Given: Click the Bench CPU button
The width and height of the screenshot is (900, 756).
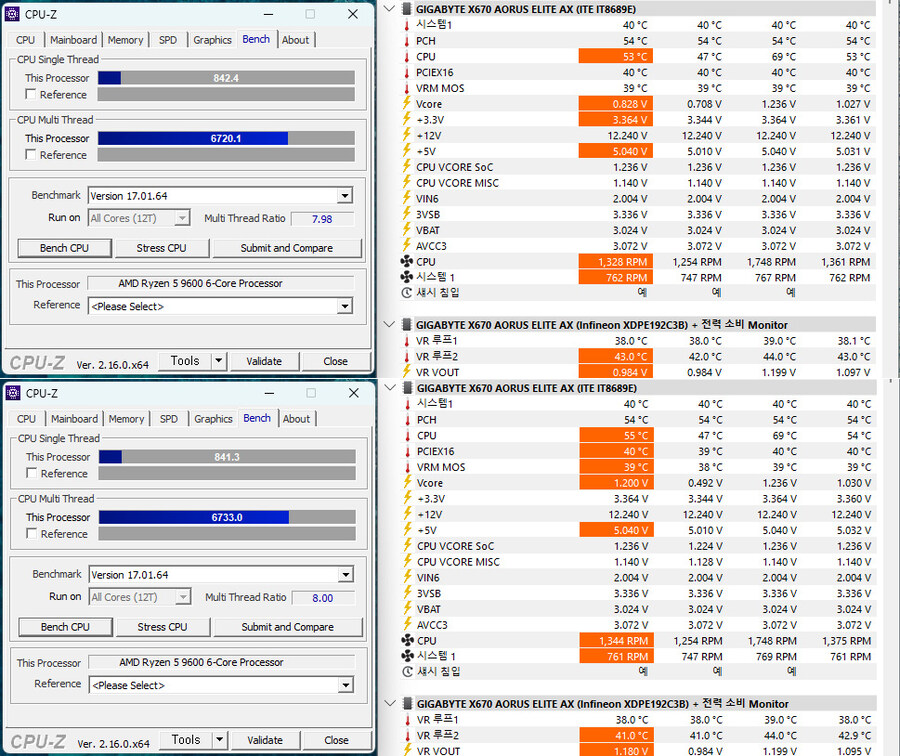Looking at the screenshot, I should click(x=63, y=248).
